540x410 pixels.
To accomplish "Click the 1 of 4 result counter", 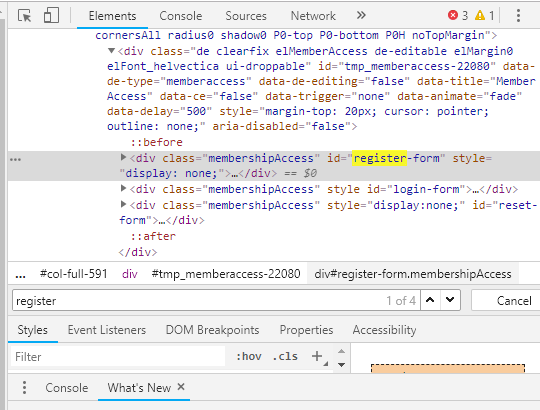I will point(401,301).
